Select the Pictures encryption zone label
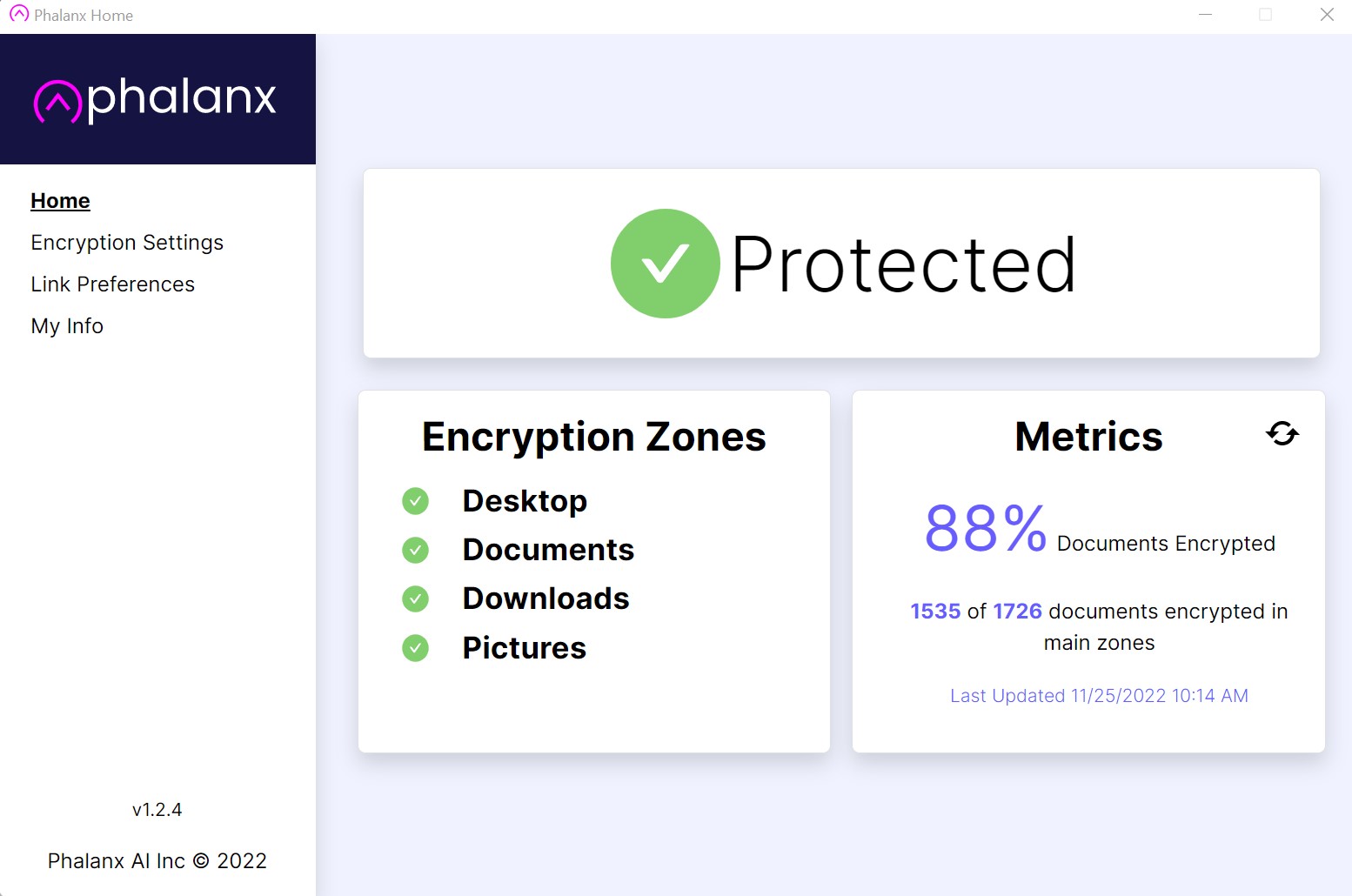This screenshot has width=1352, height=896. coord(525,648)
